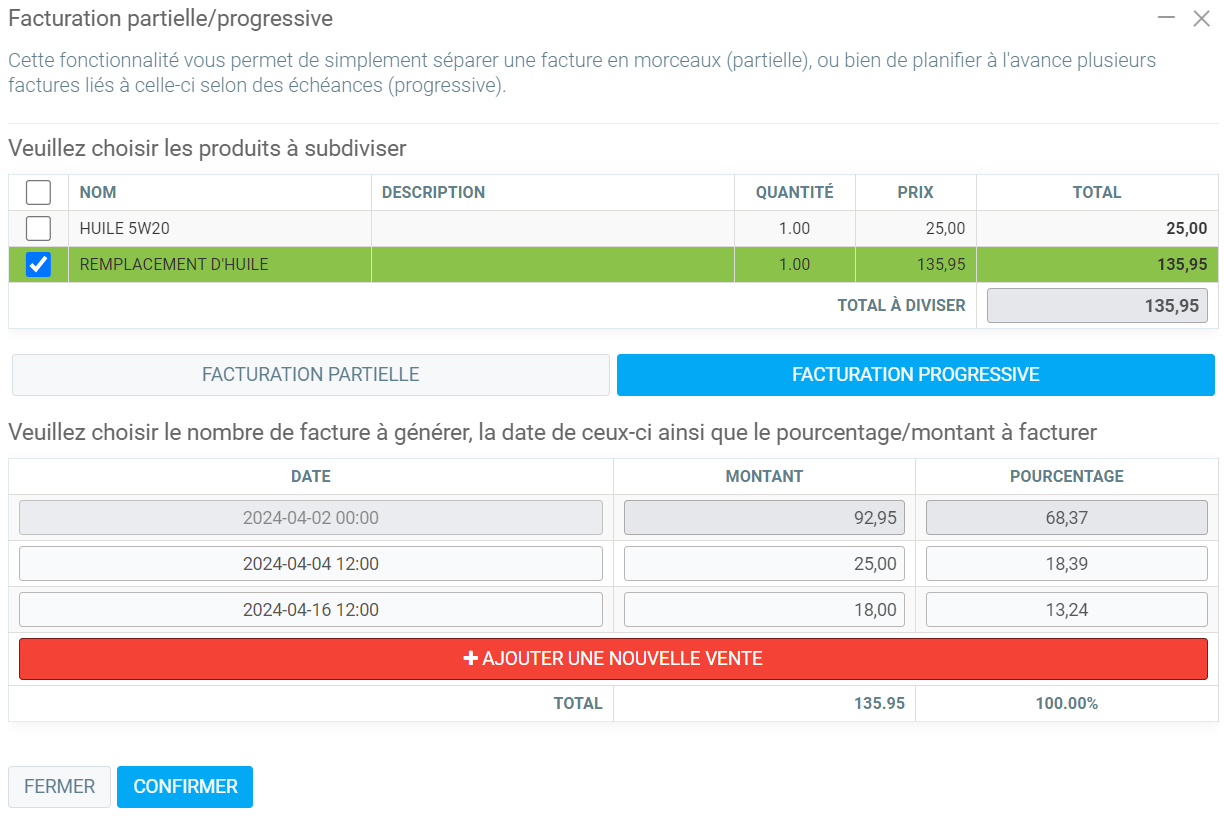Screen dimensions: 1224x818
Task: Uncheck the REMPLACEMENT D'HUILE checkbox
Action: click(x=38, y=265)
